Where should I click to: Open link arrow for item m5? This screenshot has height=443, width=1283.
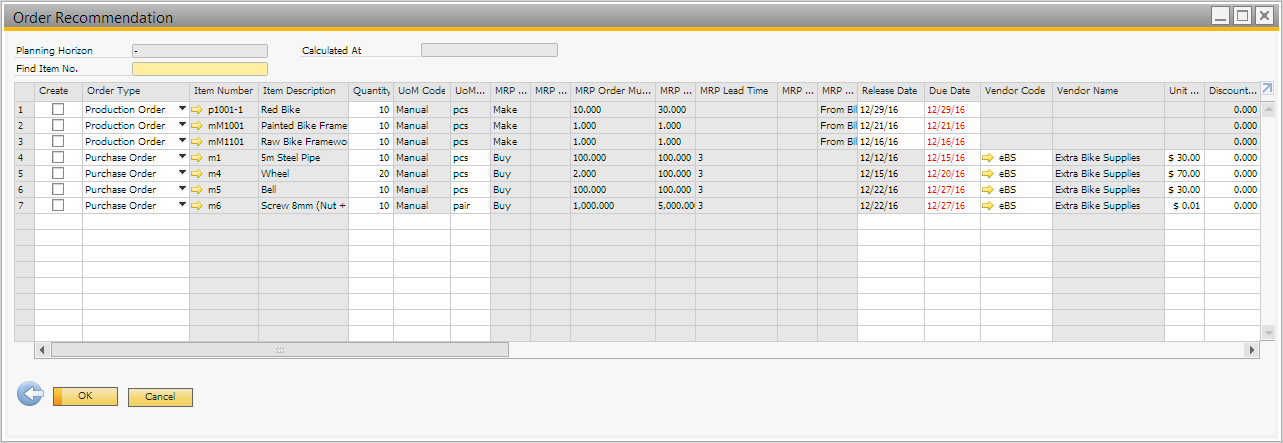pyautogui.click(x=197, y=190)
